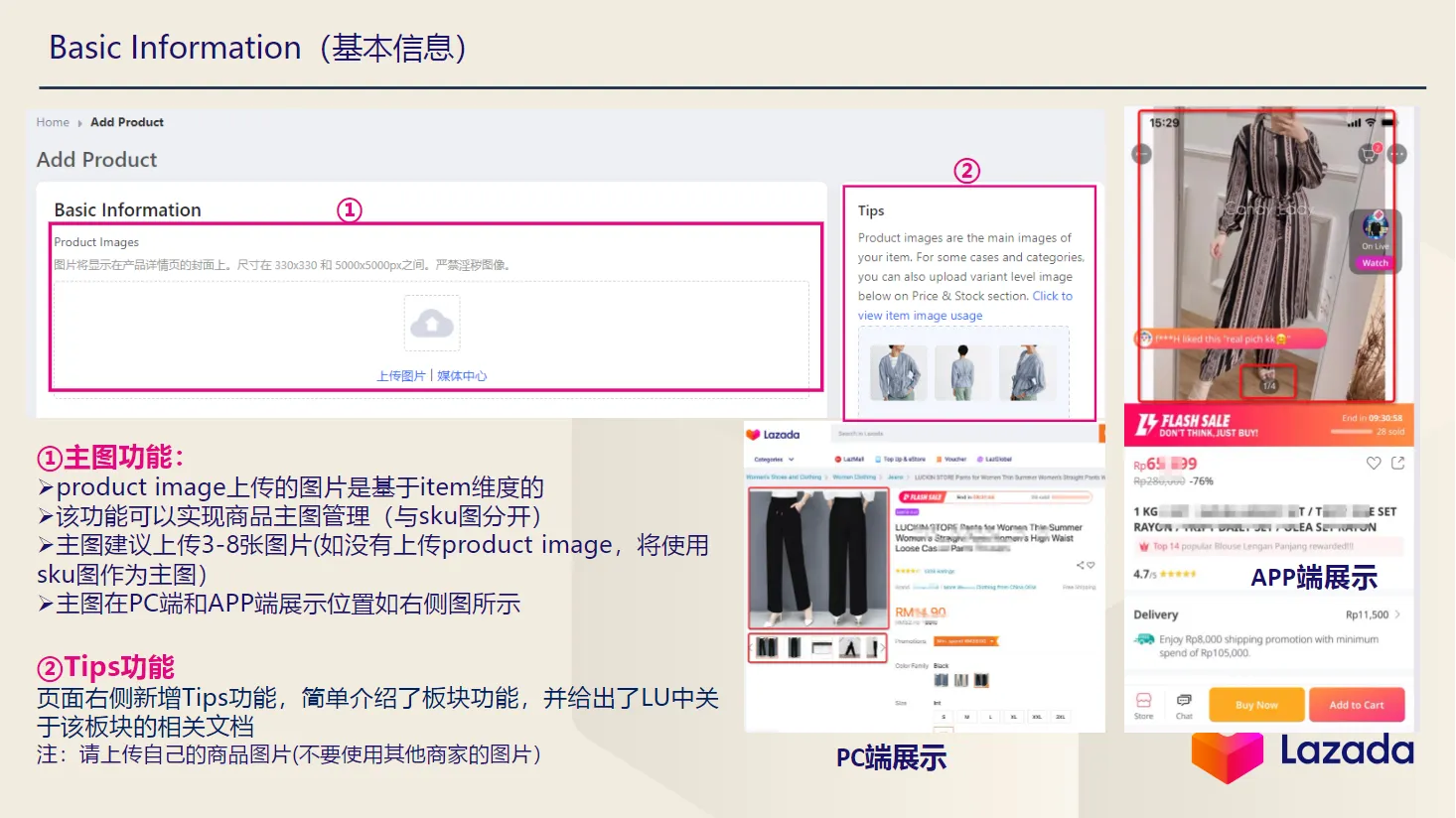Screen dimensions: 1456x818
Task: Toggle the wishlist heart on the app page
Action: tap(1374, 463)
